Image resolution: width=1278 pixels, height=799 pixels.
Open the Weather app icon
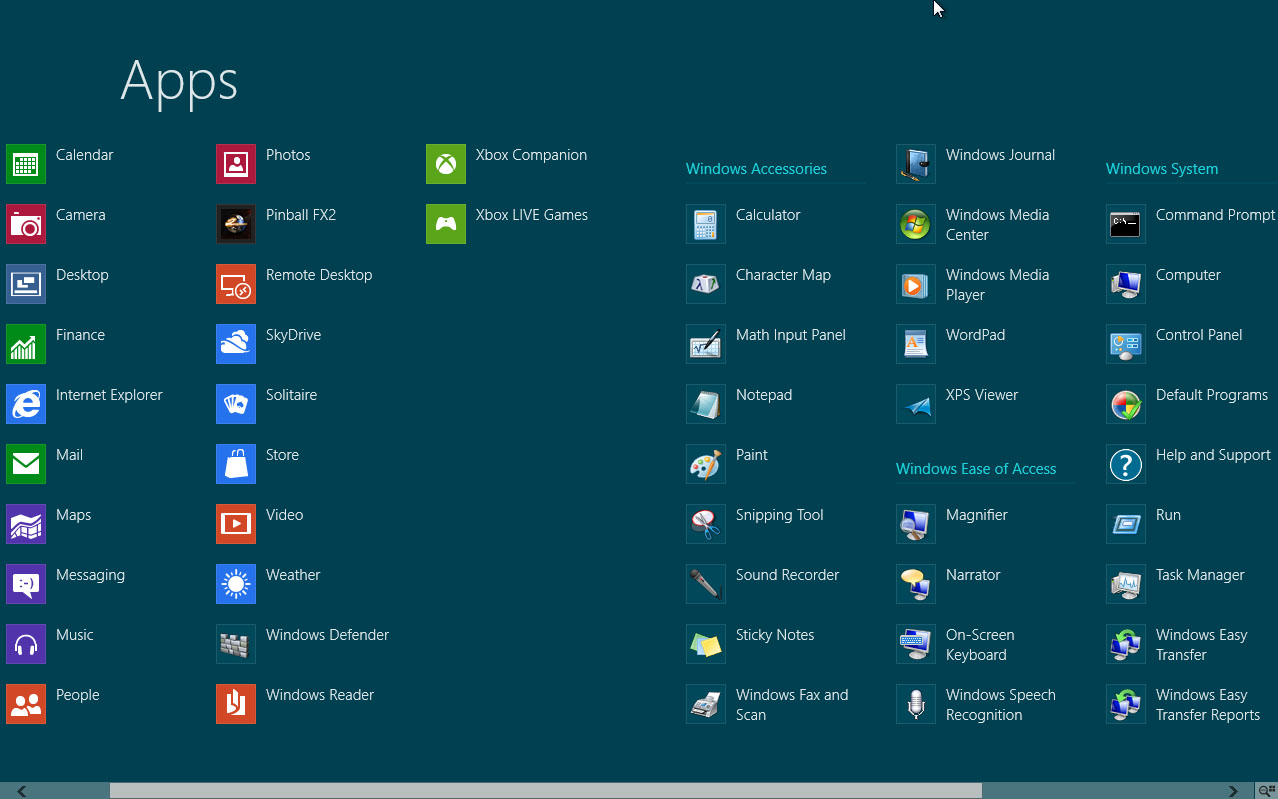click(x=236, y=584)
